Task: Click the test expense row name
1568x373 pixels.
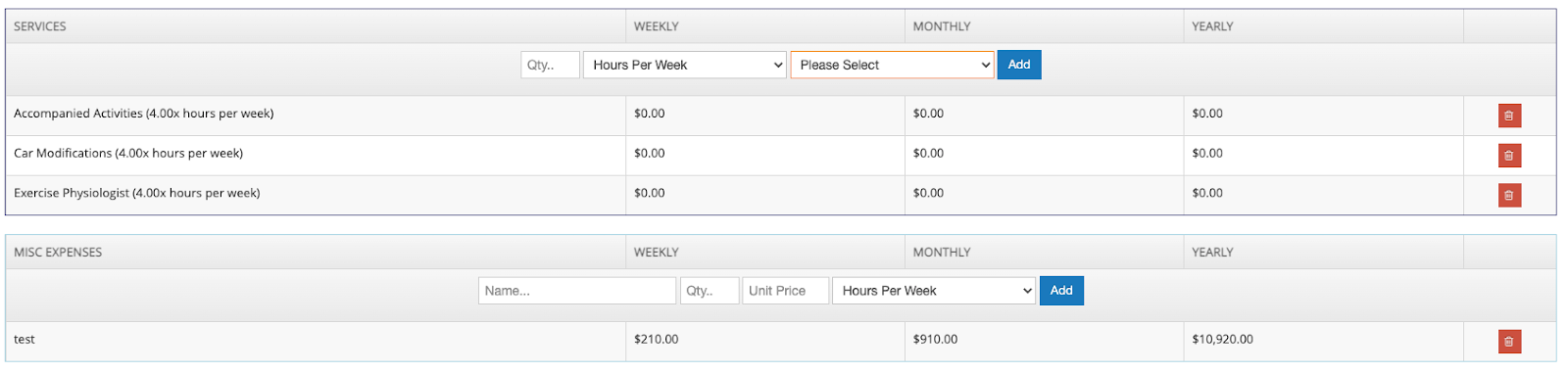Action: [24, 340]
